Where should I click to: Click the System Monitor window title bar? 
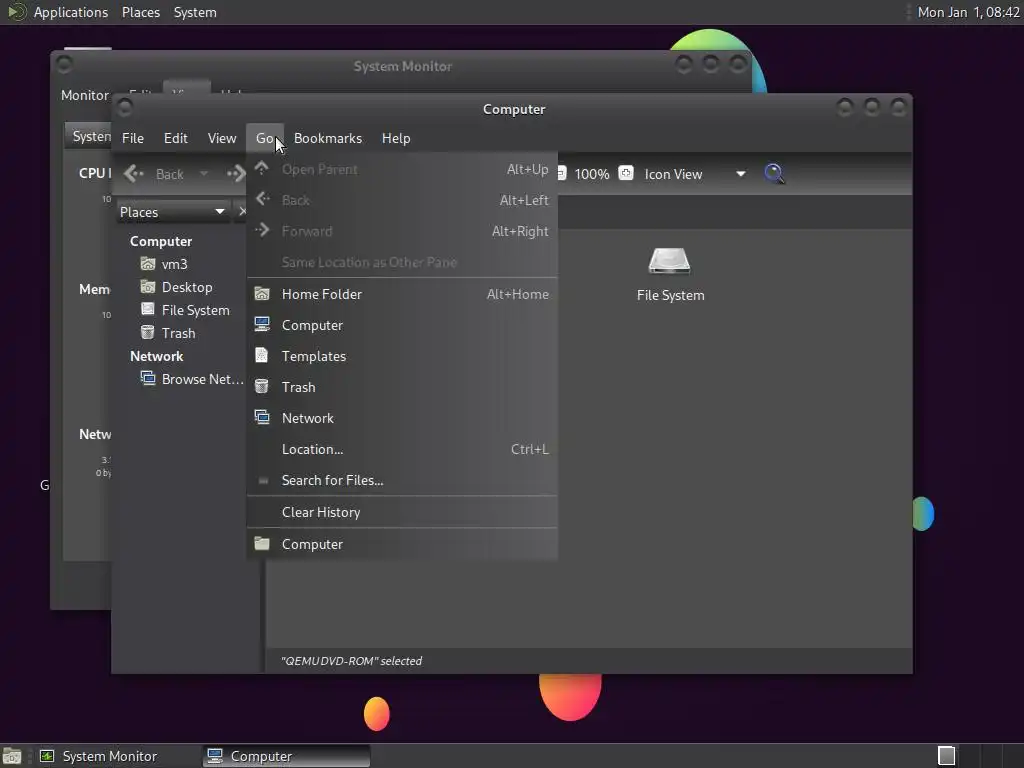pos(402,66)
